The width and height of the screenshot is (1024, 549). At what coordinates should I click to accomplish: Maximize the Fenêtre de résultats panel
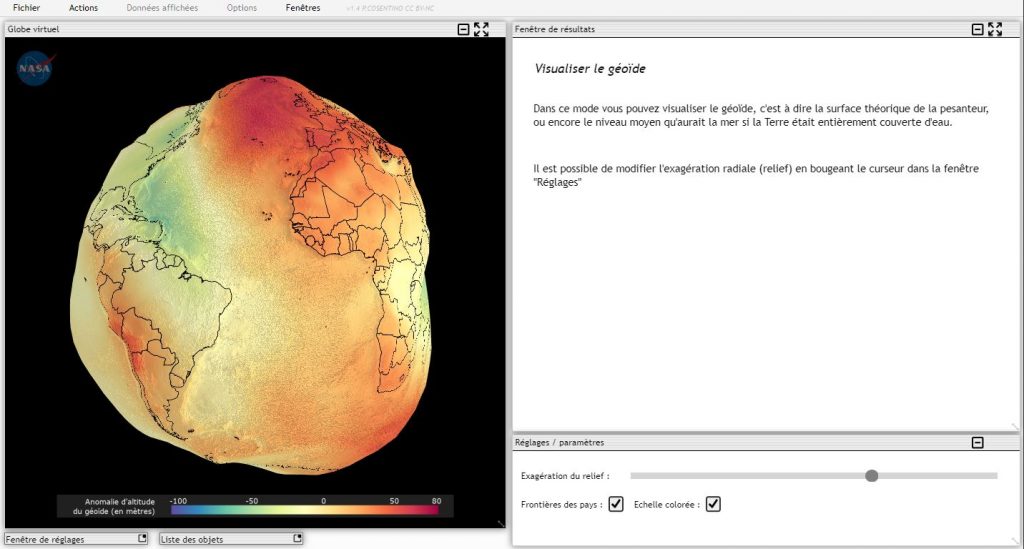(995, 30)
